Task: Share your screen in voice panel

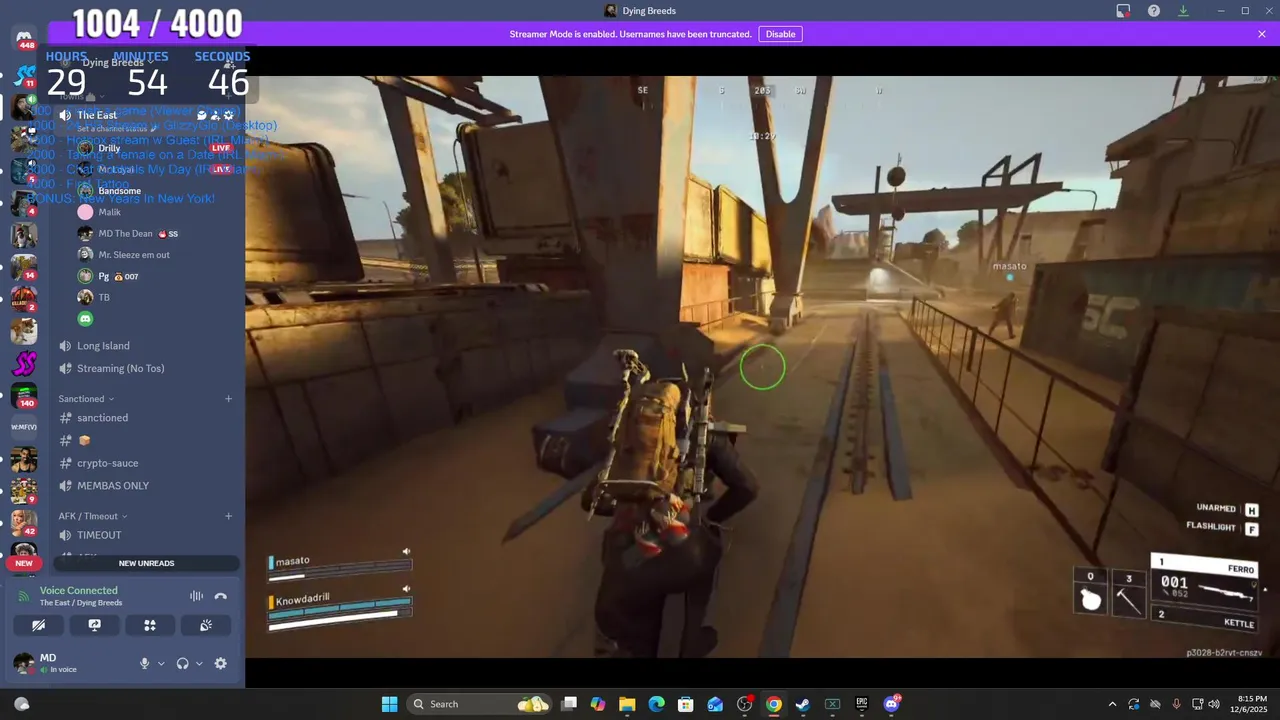Action: pyautogui.click(x=94, y=625)
